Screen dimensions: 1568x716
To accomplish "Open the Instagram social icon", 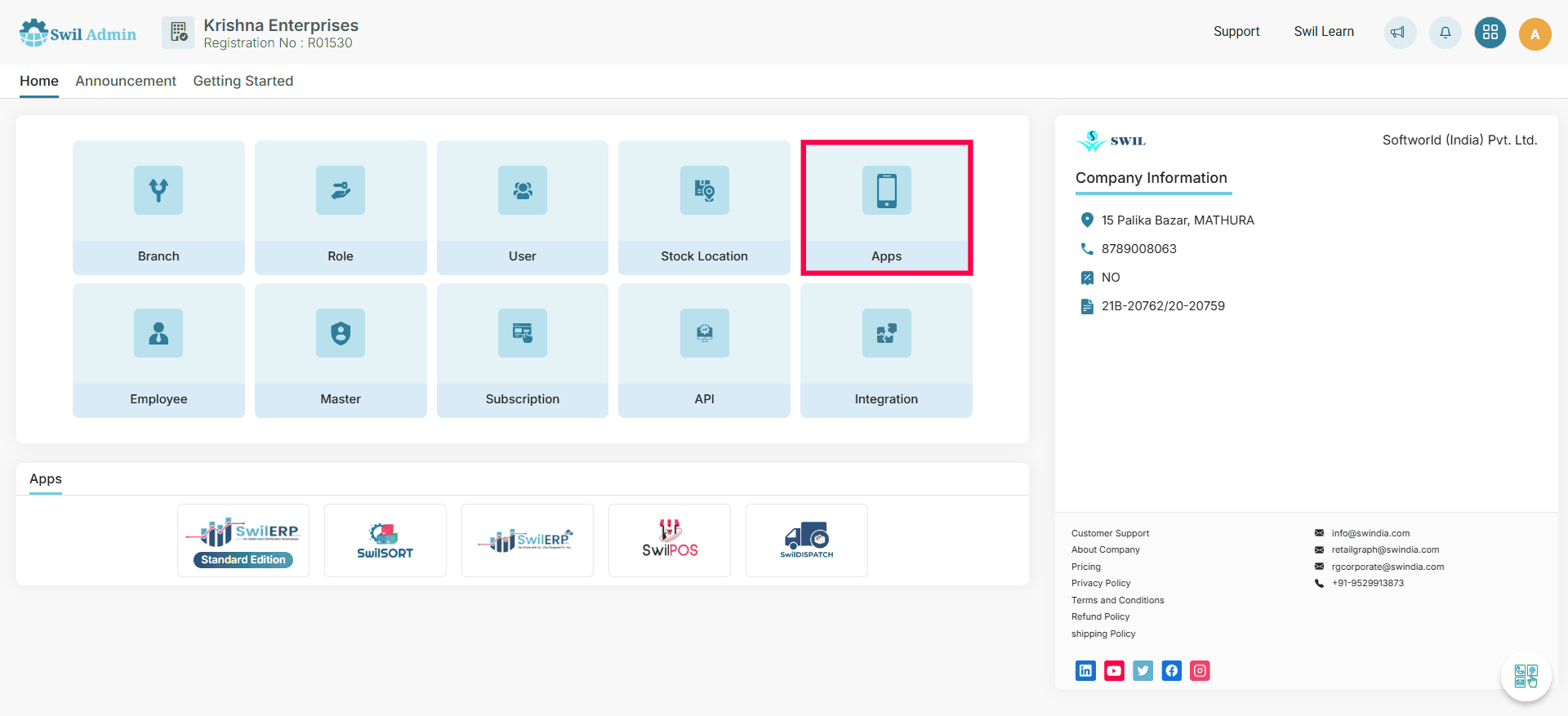I will [x=1200, y=671].
